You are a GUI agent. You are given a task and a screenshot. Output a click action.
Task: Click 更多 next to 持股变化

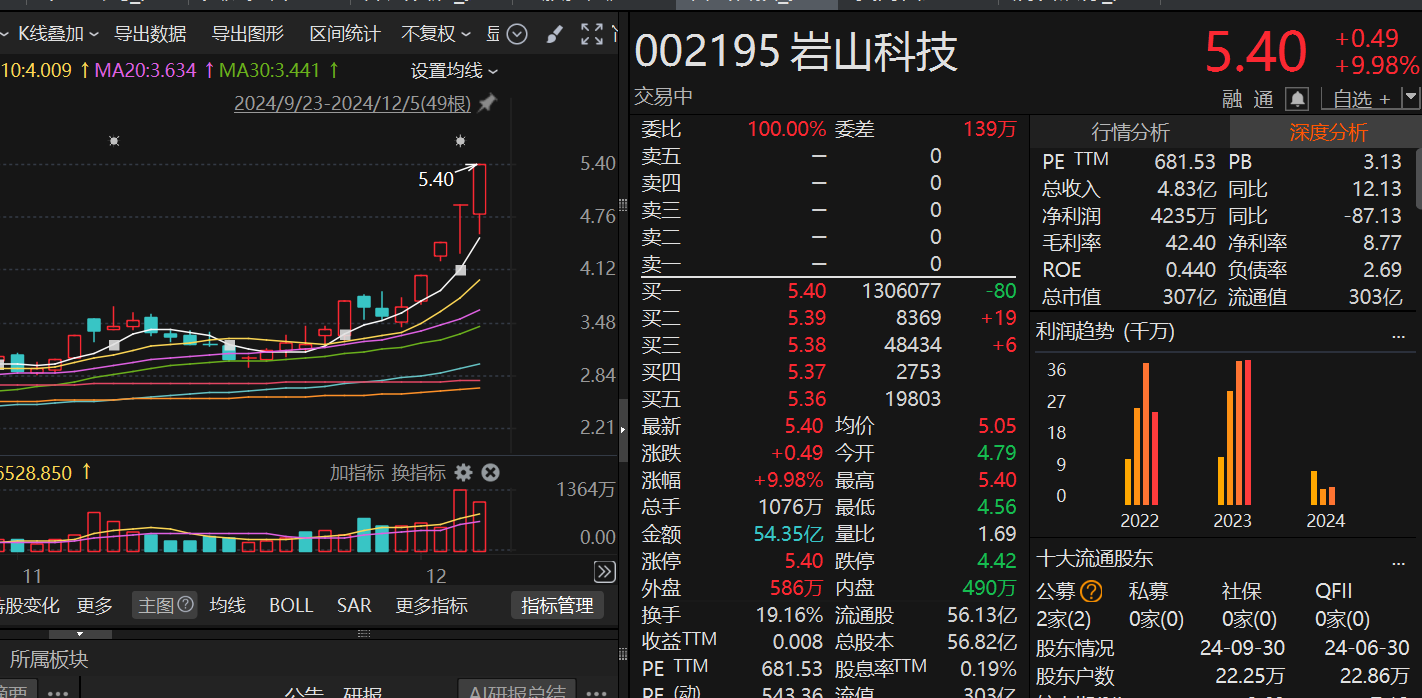pyautogui.click(x=95, y=605)
